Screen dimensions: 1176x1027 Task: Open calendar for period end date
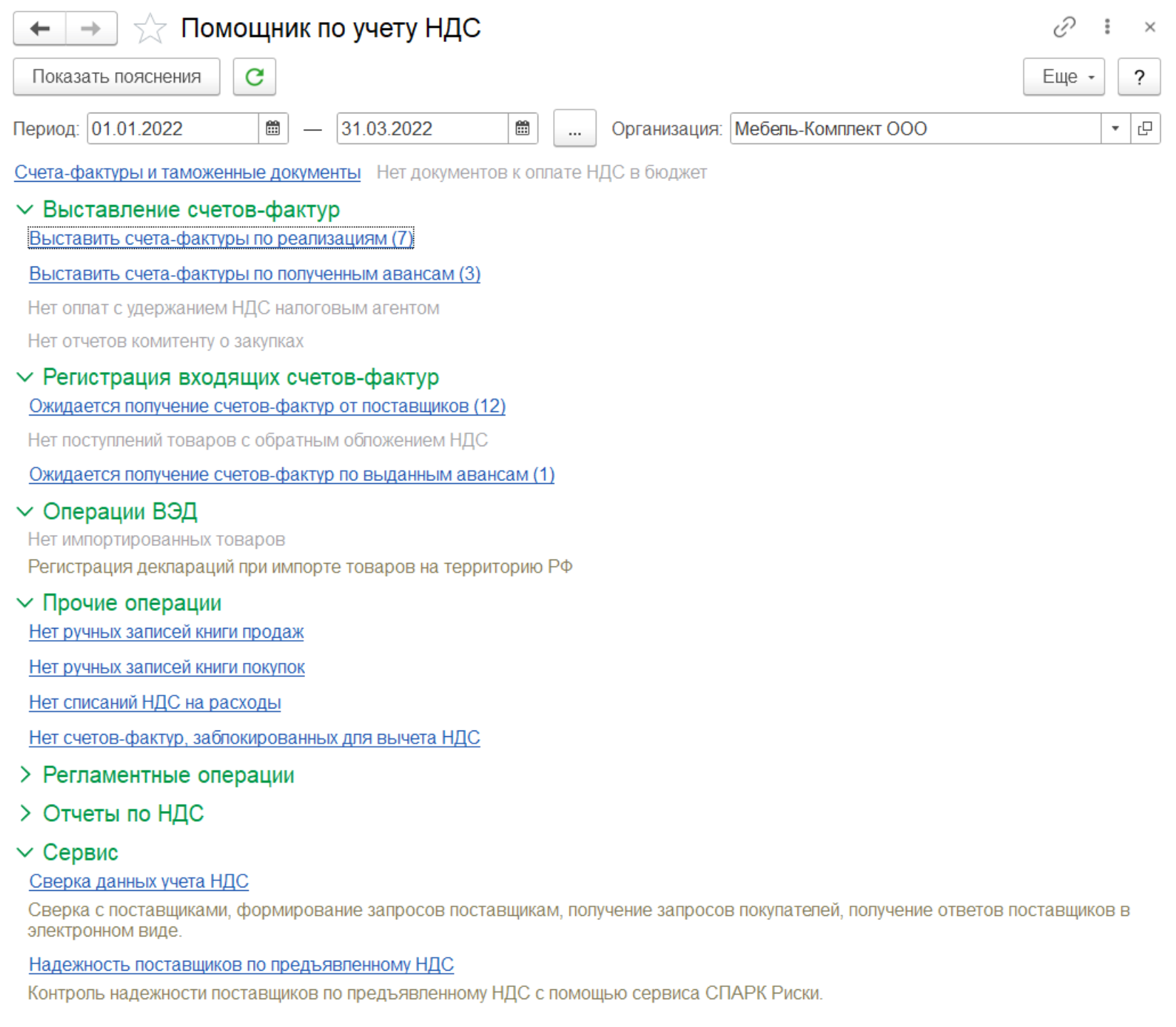(522, 129)
